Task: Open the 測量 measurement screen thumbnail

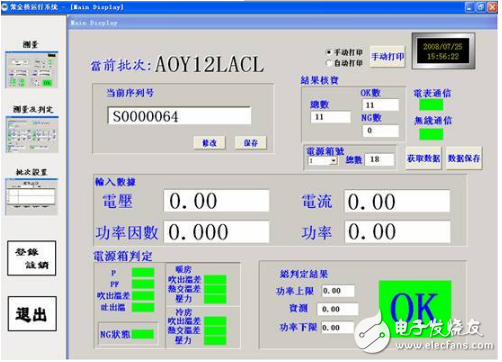Action: point(32,70)
